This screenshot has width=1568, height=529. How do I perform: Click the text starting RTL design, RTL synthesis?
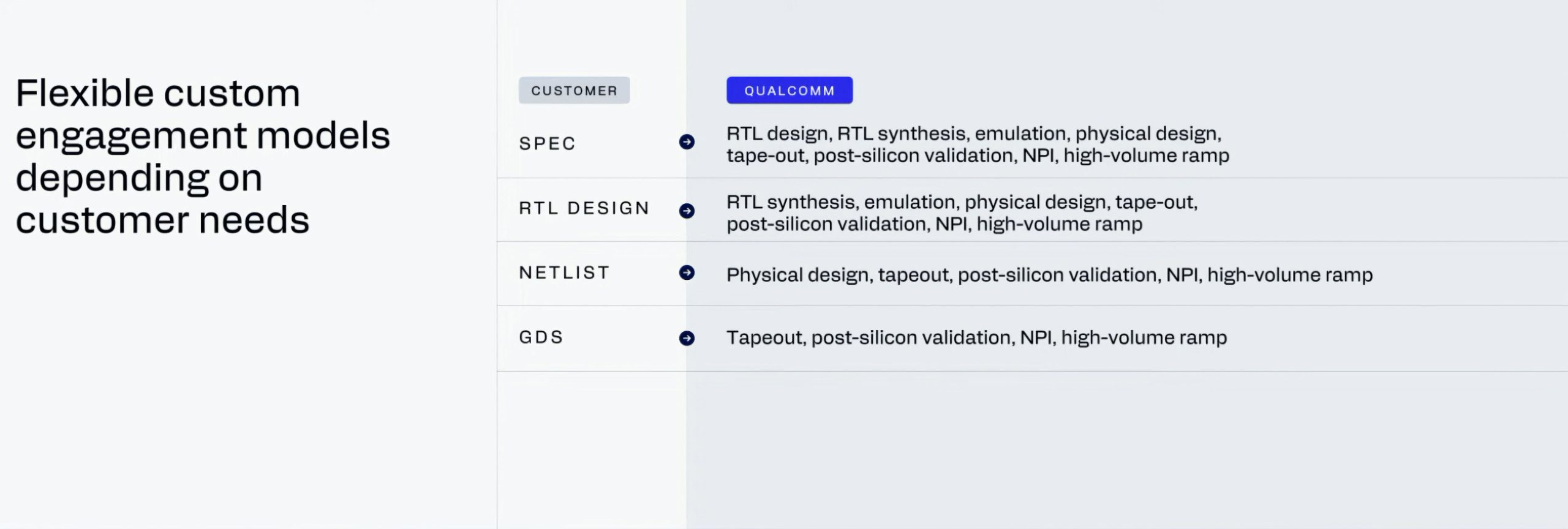coord(974,133)
